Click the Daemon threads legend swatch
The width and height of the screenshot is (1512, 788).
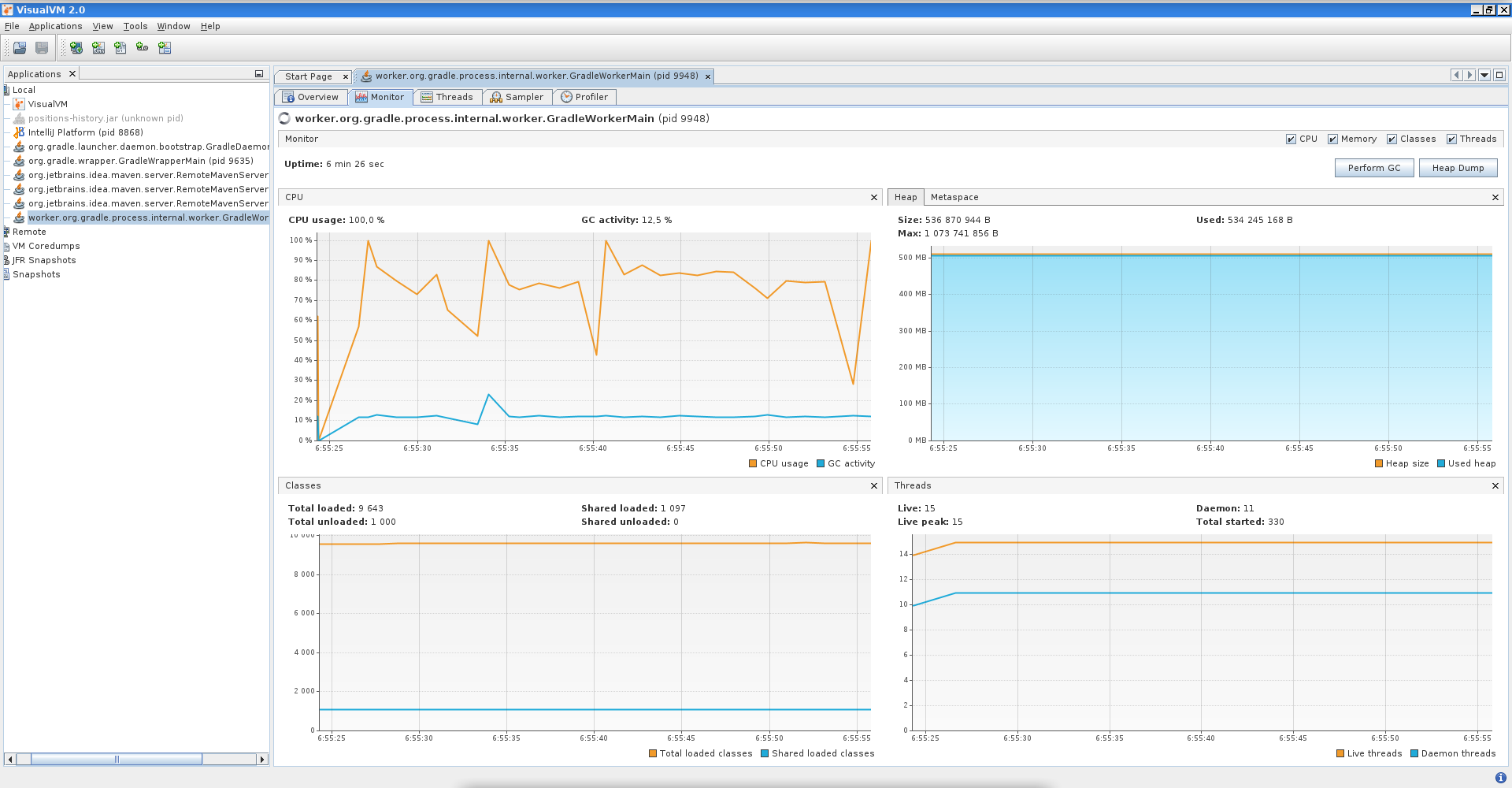pyautogui.click(x=1414, y=753)
